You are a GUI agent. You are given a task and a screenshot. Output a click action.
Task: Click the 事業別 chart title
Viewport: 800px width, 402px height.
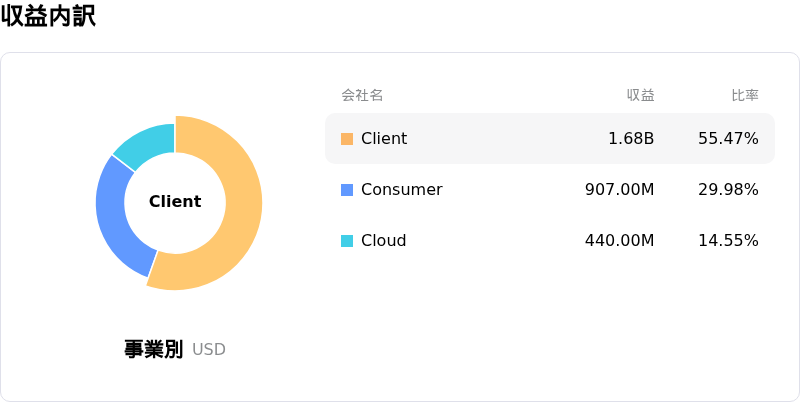pyautogui.click(x=153, y=349)
